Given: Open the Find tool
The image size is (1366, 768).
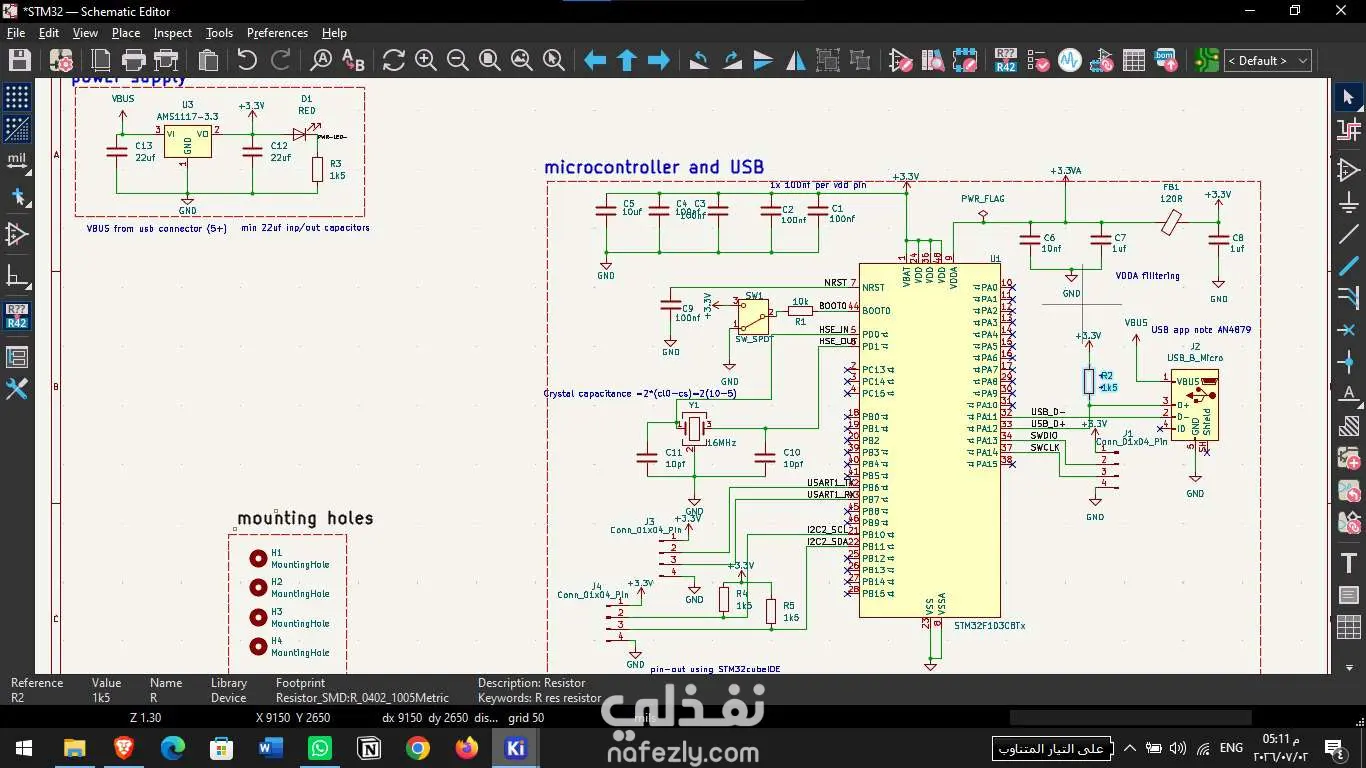Looking at the screenshot, I should tap(322, 60).
